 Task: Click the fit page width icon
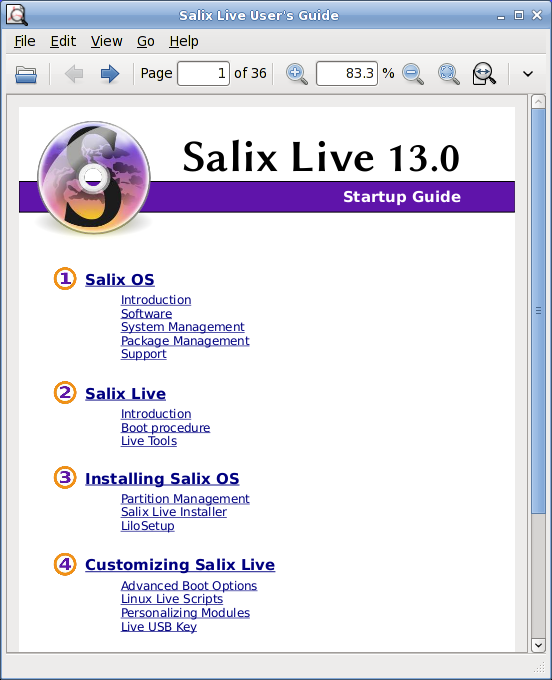click(484, 74)
